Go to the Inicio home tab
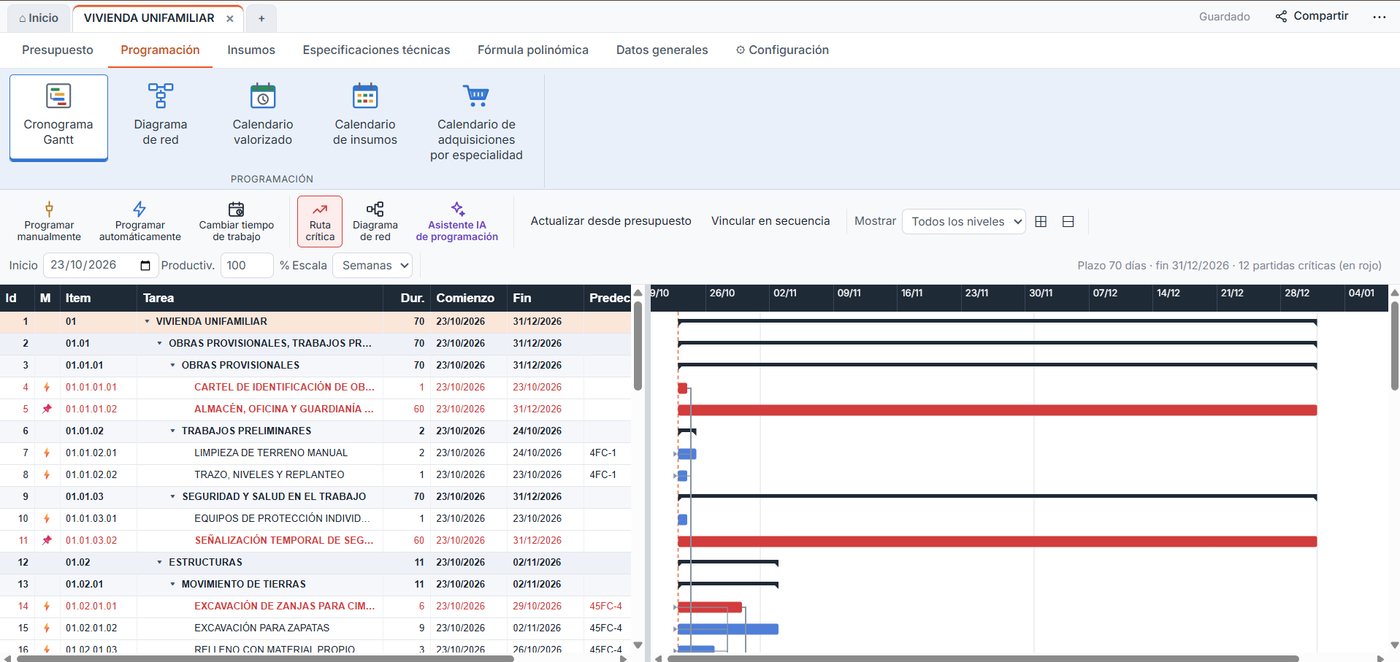The height and width of the screenshot is (662, 1400). [x=38, y=18]
